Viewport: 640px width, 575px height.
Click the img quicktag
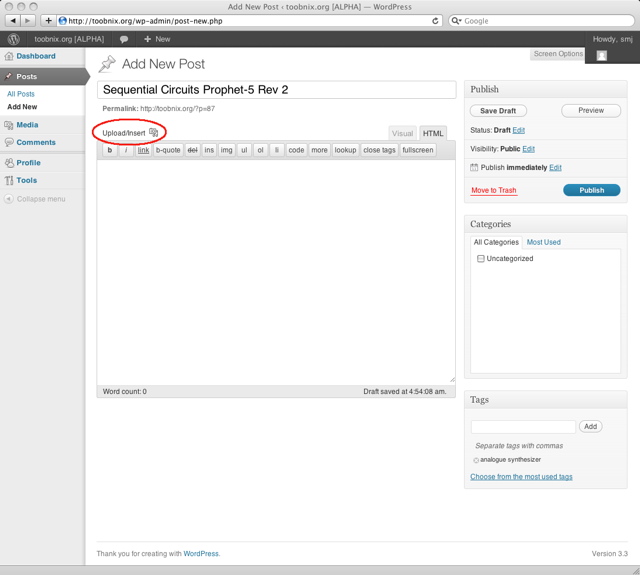coord(227,150)
